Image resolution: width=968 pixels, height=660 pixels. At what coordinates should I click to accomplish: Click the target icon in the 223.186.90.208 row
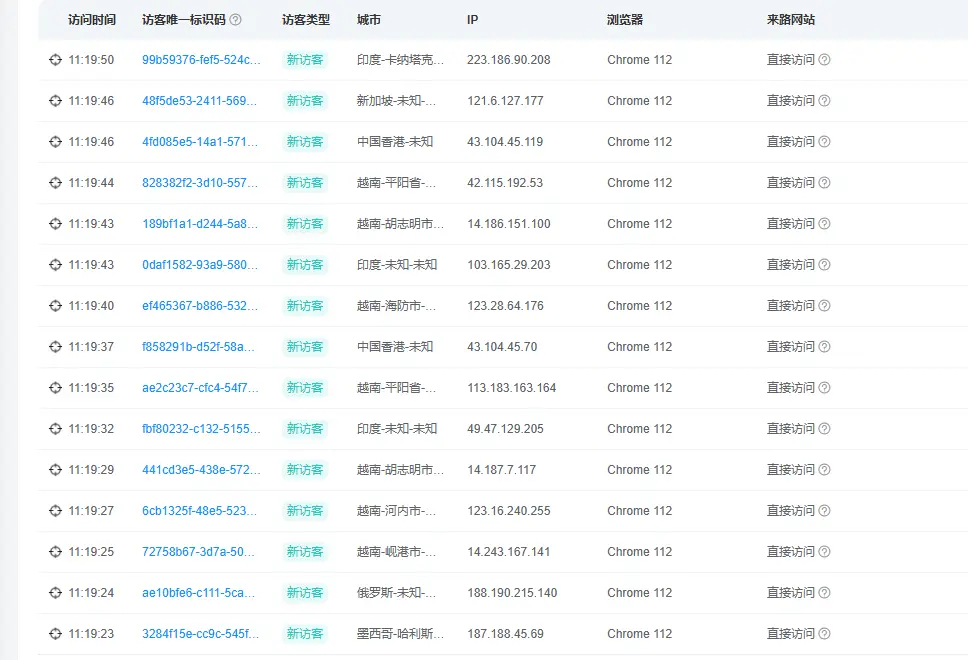(x=56, y=60)
